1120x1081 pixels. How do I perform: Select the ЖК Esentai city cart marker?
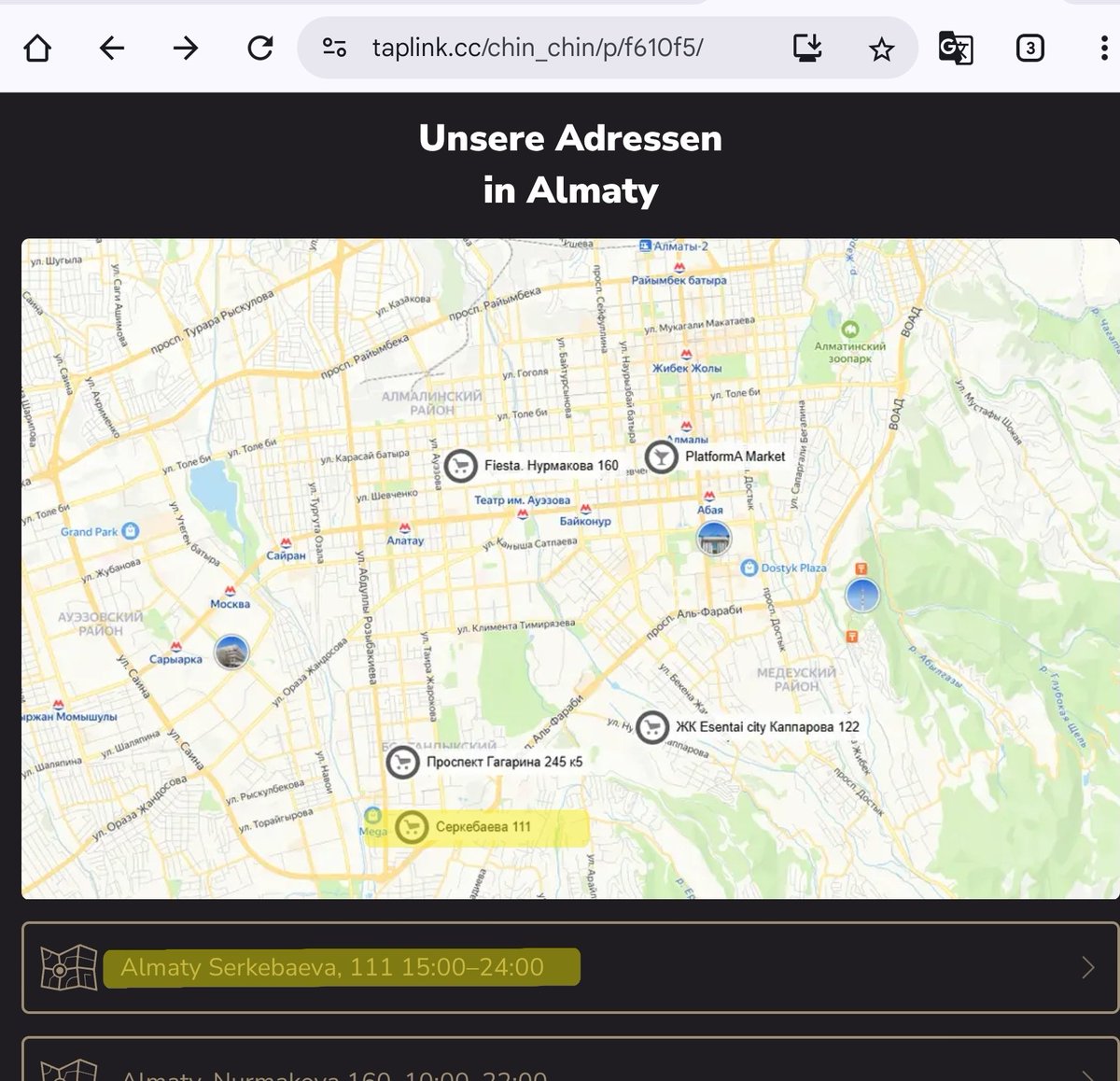(x=652, y=727)
